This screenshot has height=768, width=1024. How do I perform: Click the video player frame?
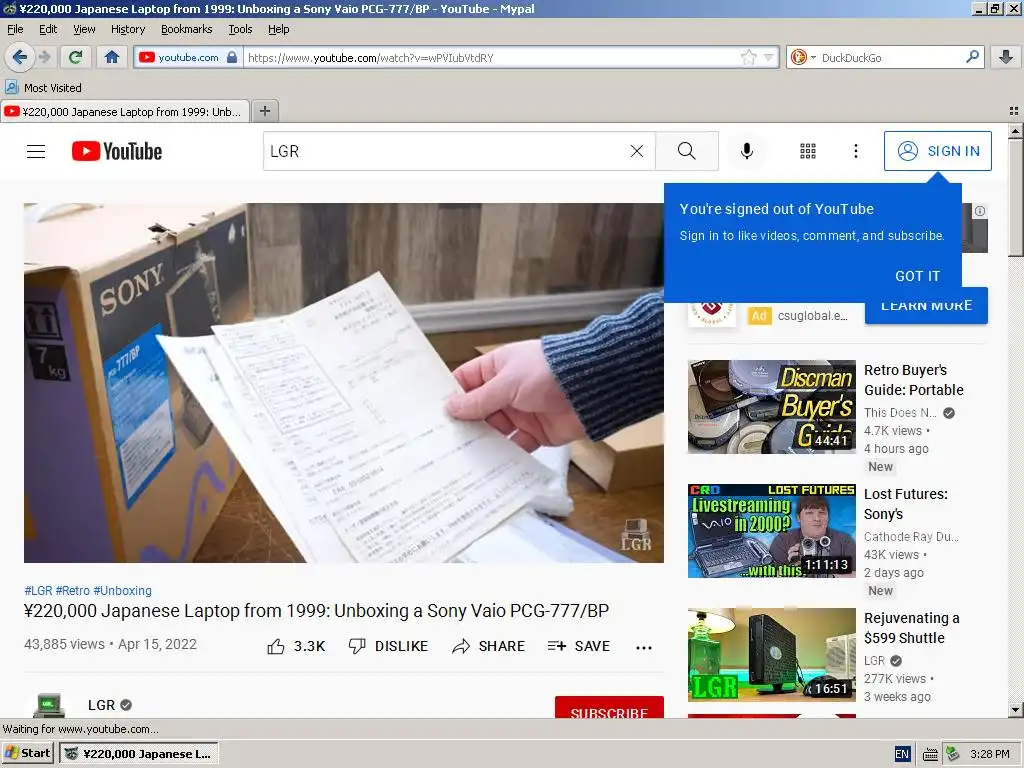[x=344, y=383]
